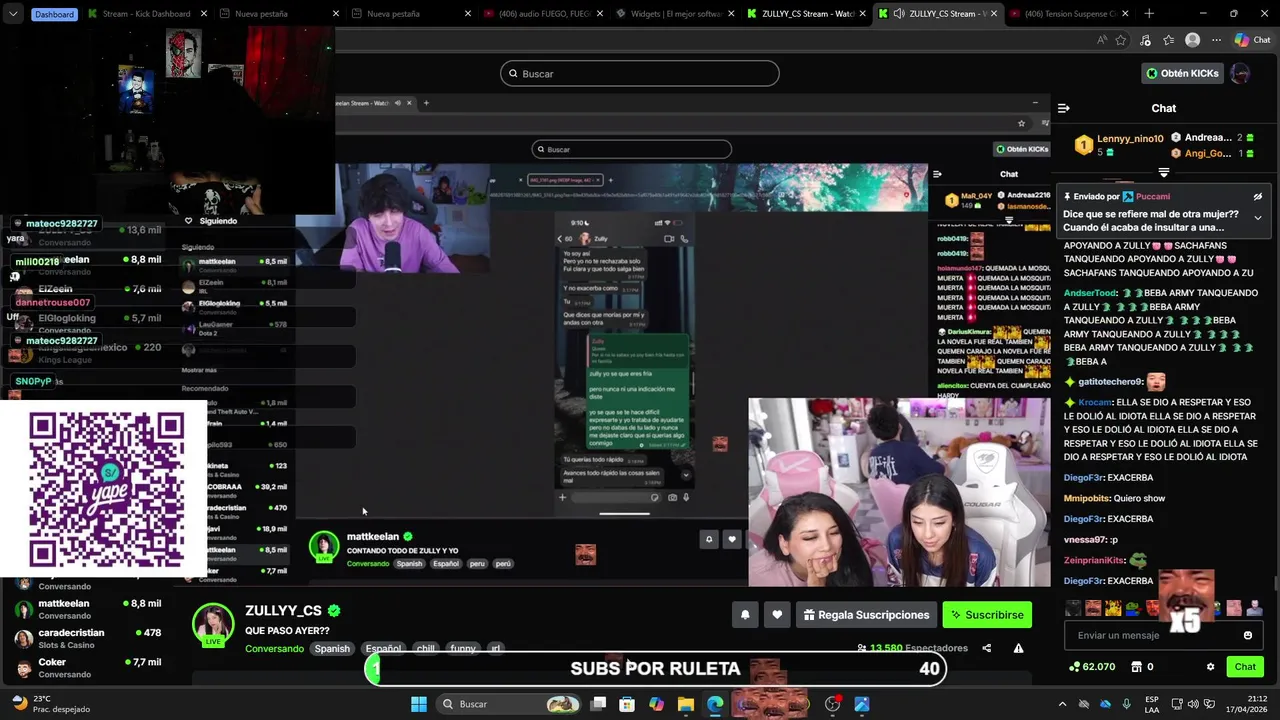The height and width of the screenshot is (720, 1280).
Task: Switch to the audio FUEGO YouTube tab
Action: click(544, 14)
